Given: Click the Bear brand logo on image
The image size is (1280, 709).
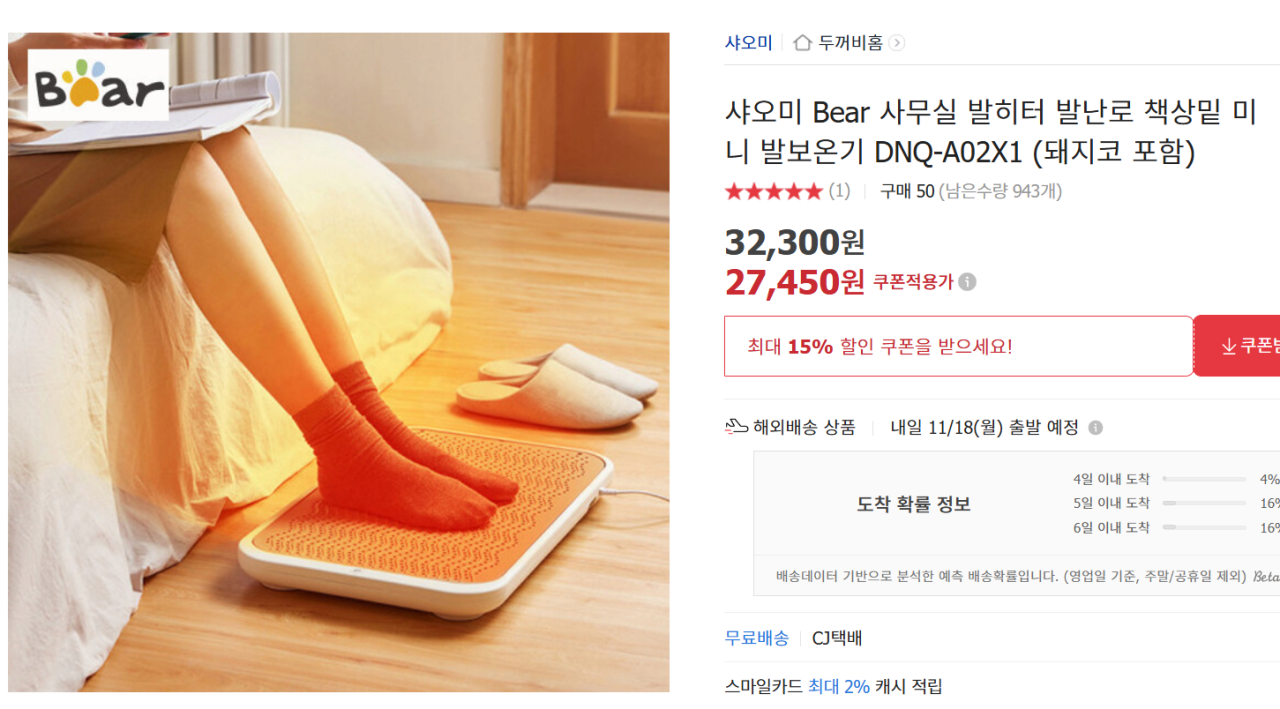Looking at the screenshot, I should point(98,85).
